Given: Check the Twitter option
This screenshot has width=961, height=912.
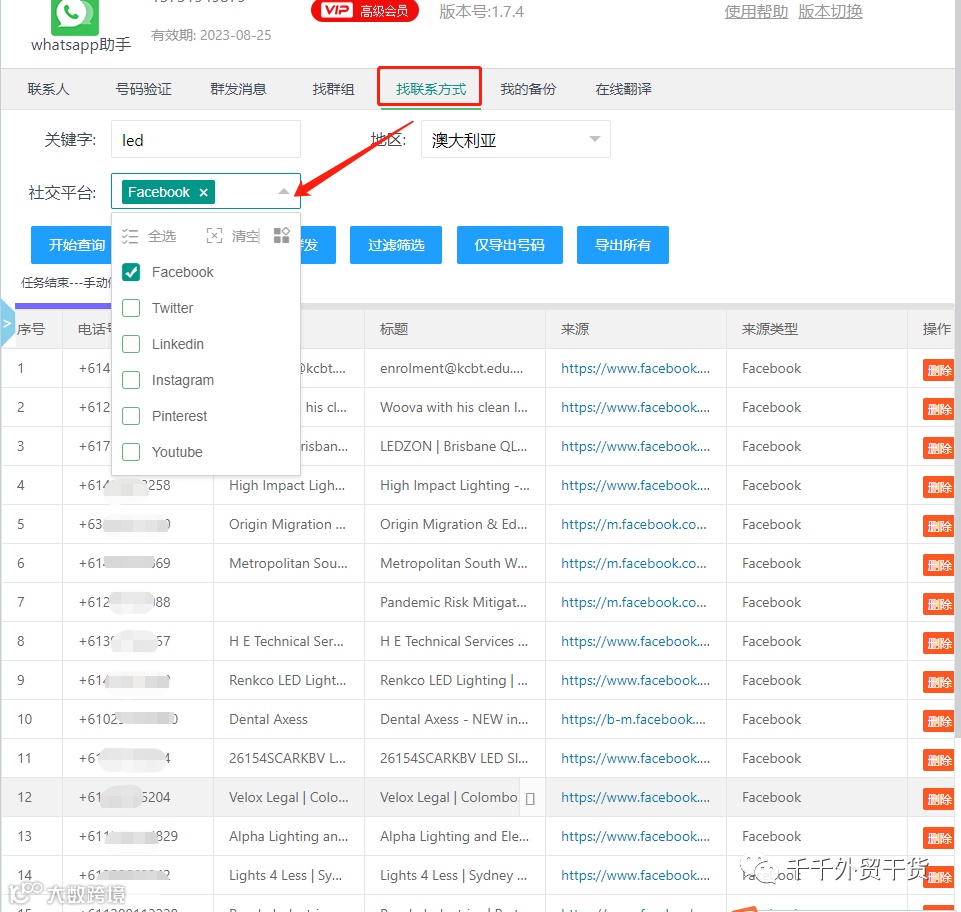Looking at the screenshot, I should point(131,308).
